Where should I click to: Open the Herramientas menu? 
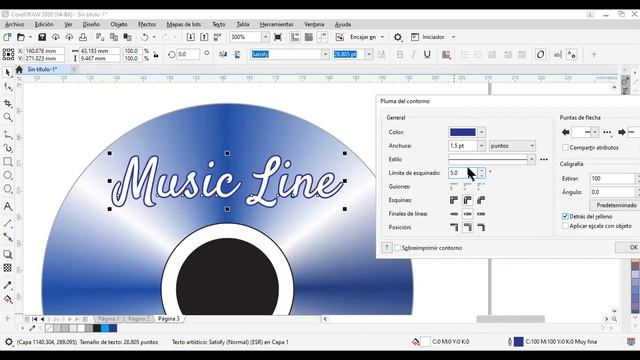click(x=276, y=24)
